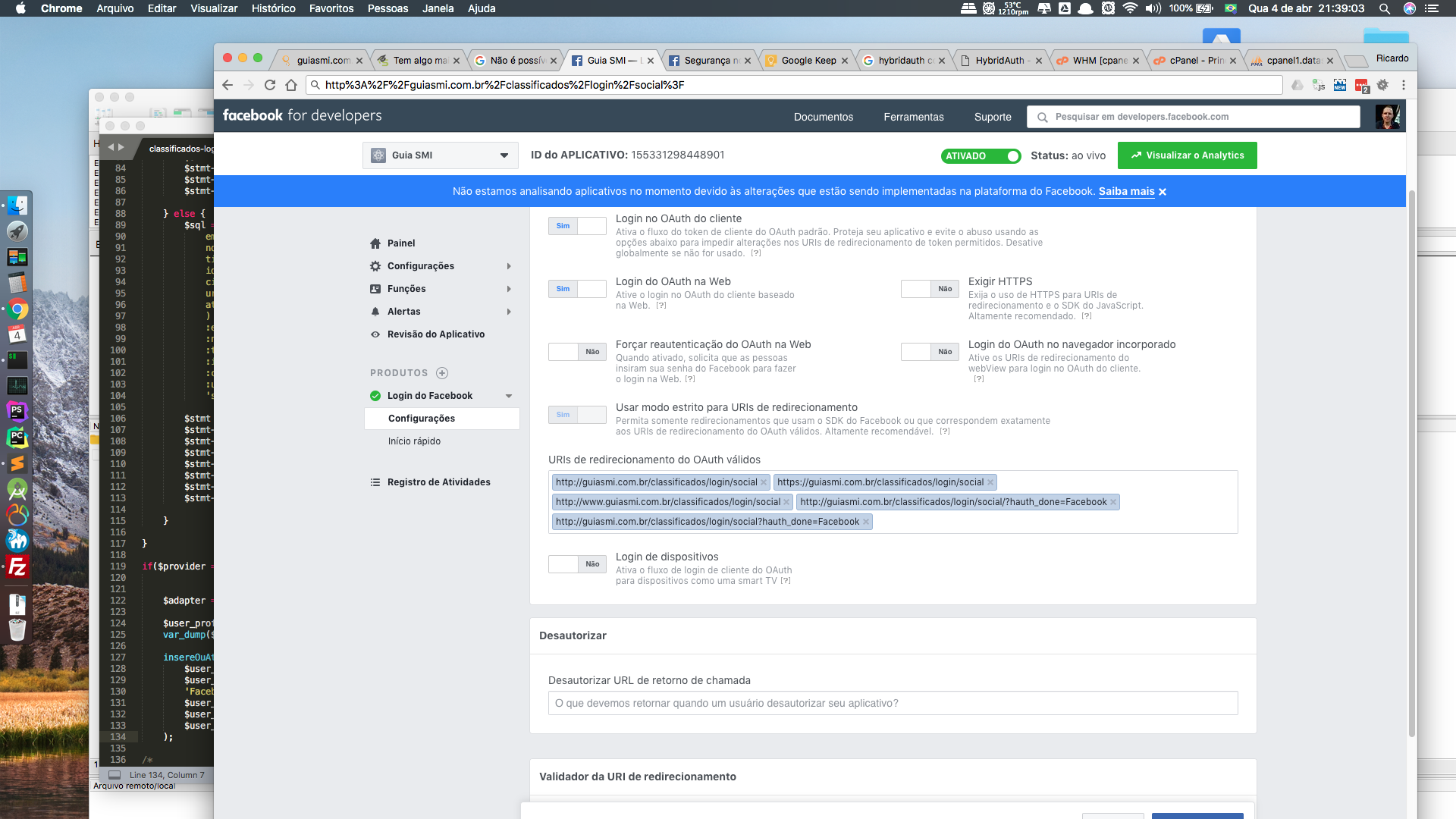
Task: Click the Revisão do Aplicativo eye icon
Action: [375, 334]
